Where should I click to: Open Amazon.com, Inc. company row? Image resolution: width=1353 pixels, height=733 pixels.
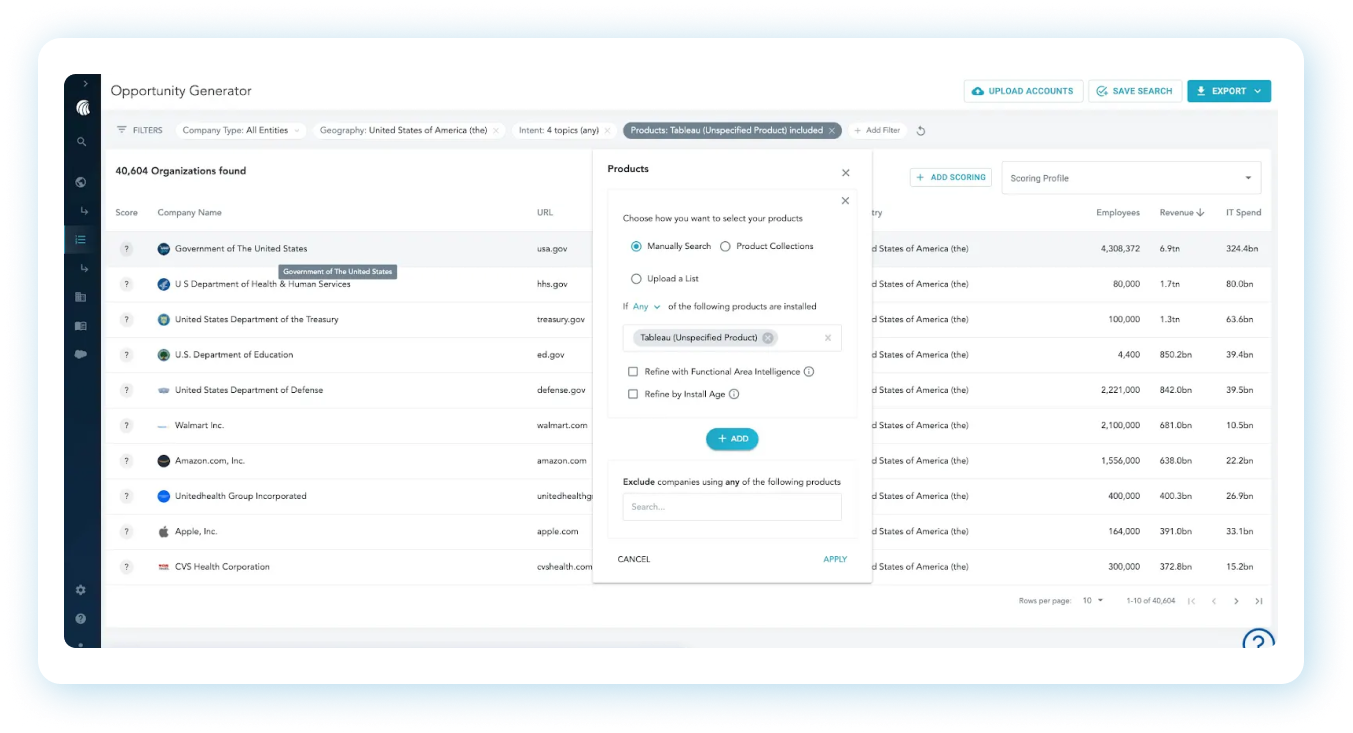(688, 461)
